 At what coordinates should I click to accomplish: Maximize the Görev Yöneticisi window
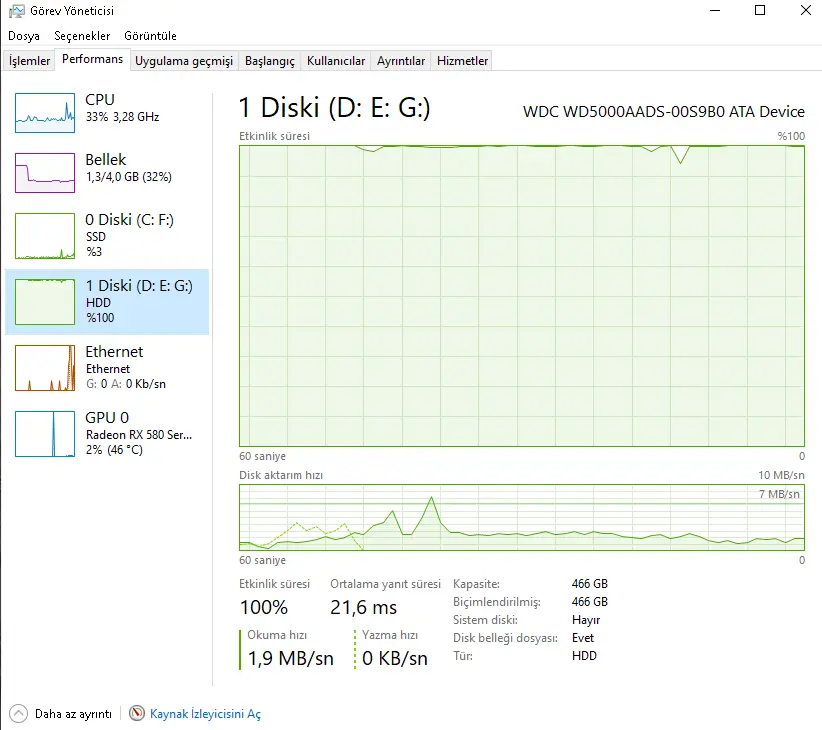[760, 10]
